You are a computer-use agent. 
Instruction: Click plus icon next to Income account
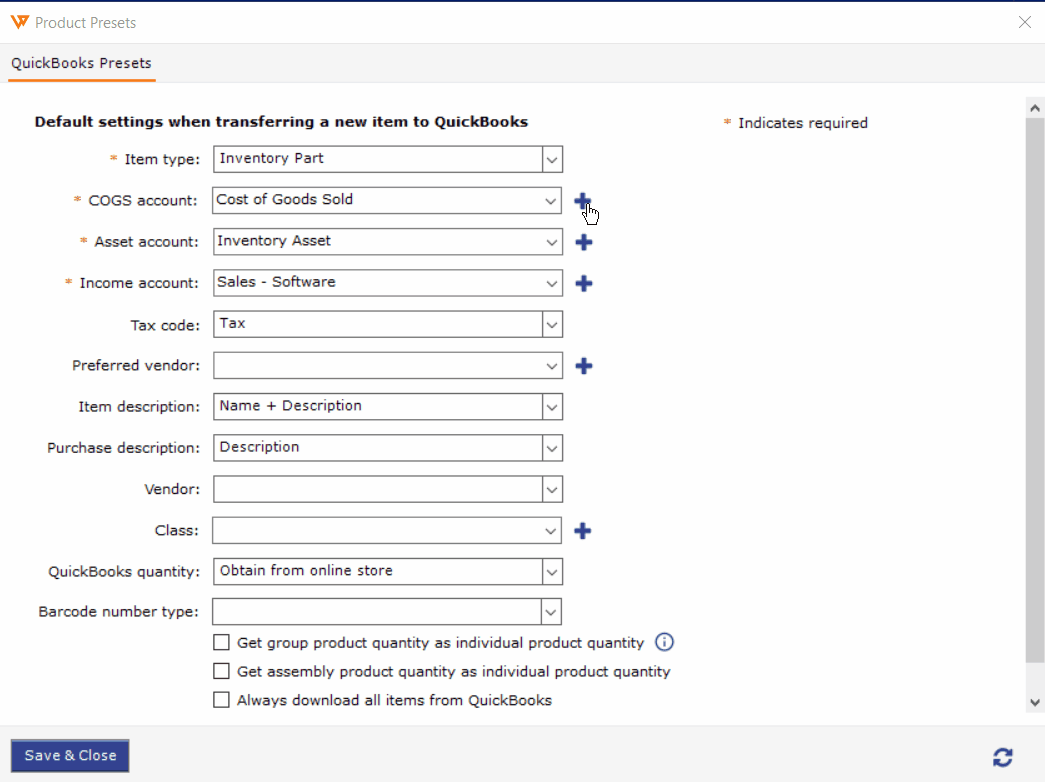click(584, 283)
